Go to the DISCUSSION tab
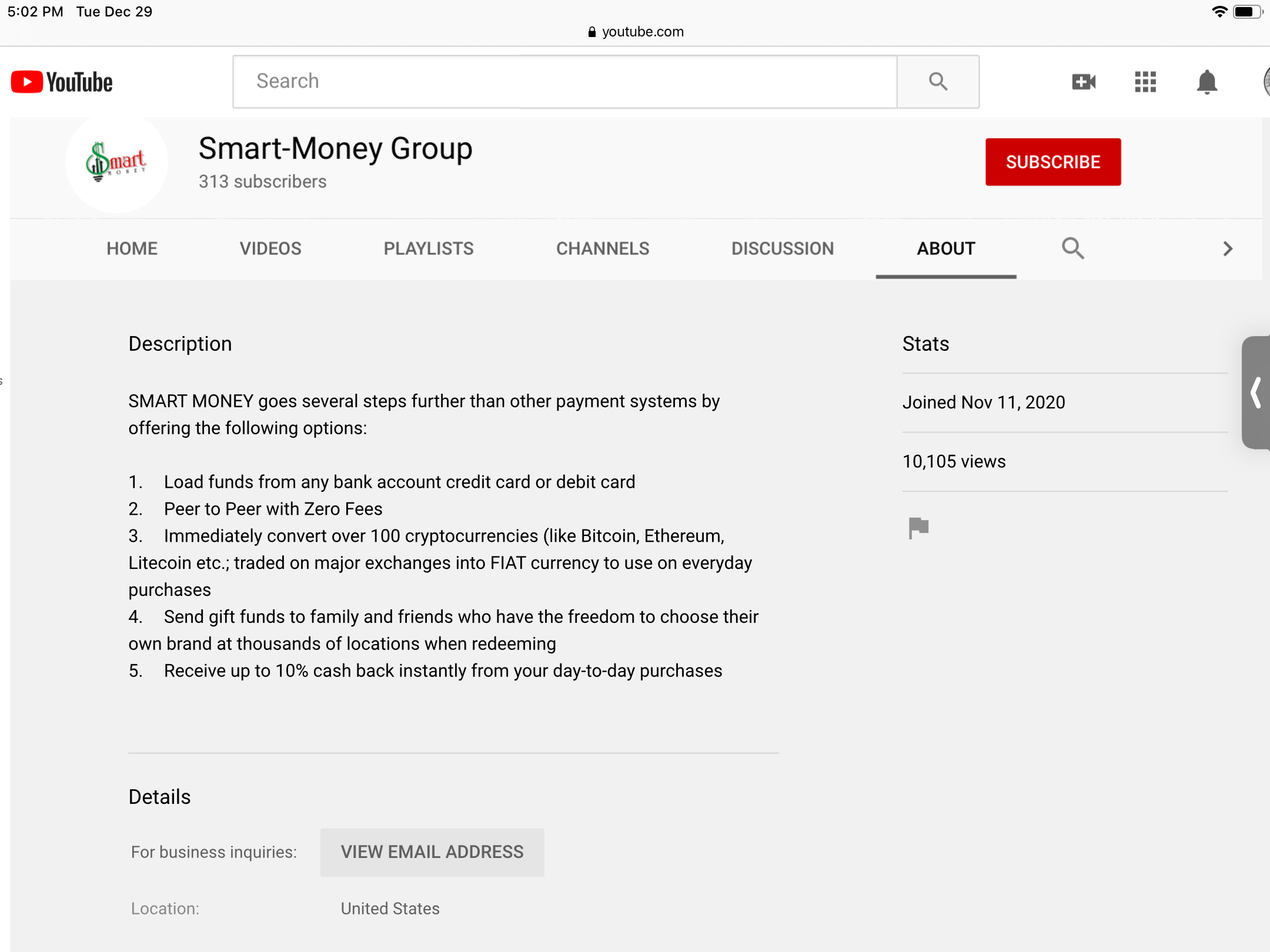The height and width of the screenshot is (952, 1270). click(x=783, y=249)
